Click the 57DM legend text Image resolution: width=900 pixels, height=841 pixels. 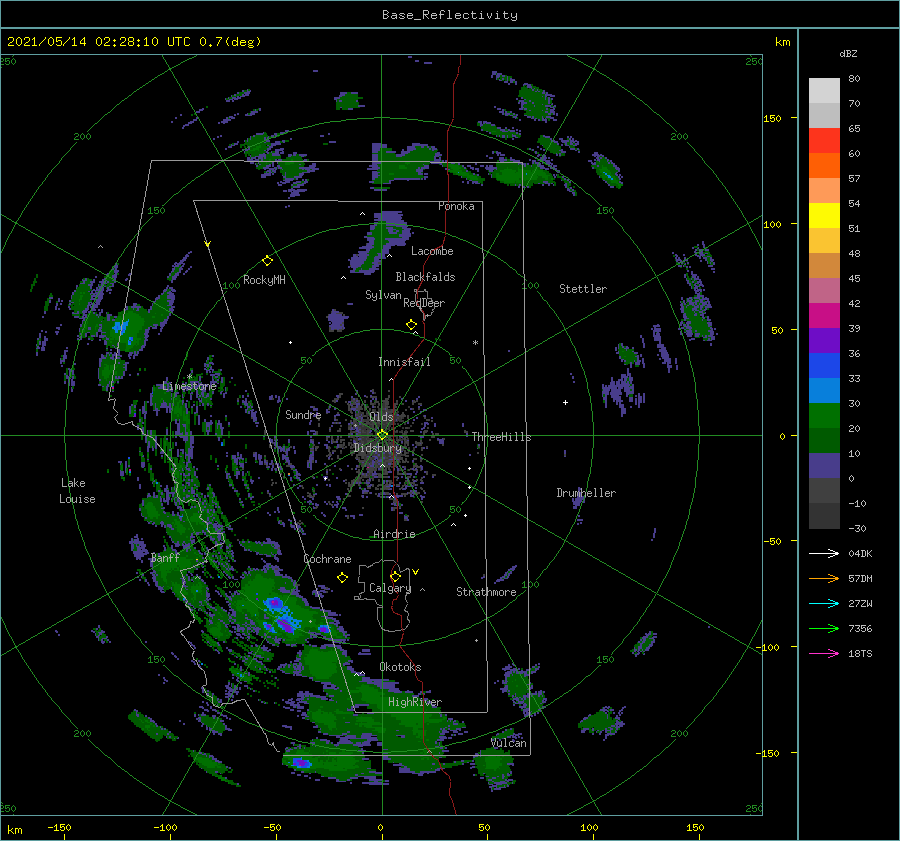point(860,579)
